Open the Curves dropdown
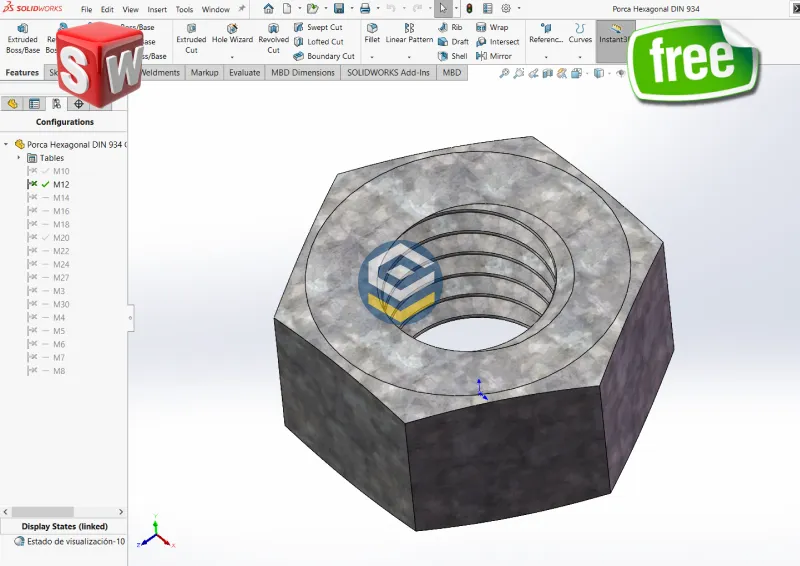This screenshot has height=566, width=800. [x=580, y=56]
